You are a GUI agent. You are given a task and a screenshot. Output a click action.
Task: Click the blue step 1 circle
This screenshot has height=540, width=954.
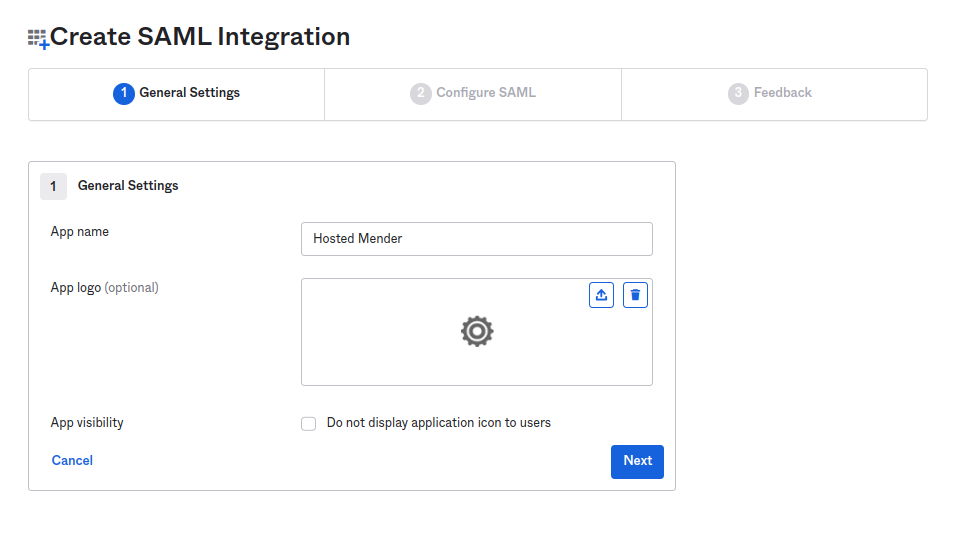click(x=123, y=94)
